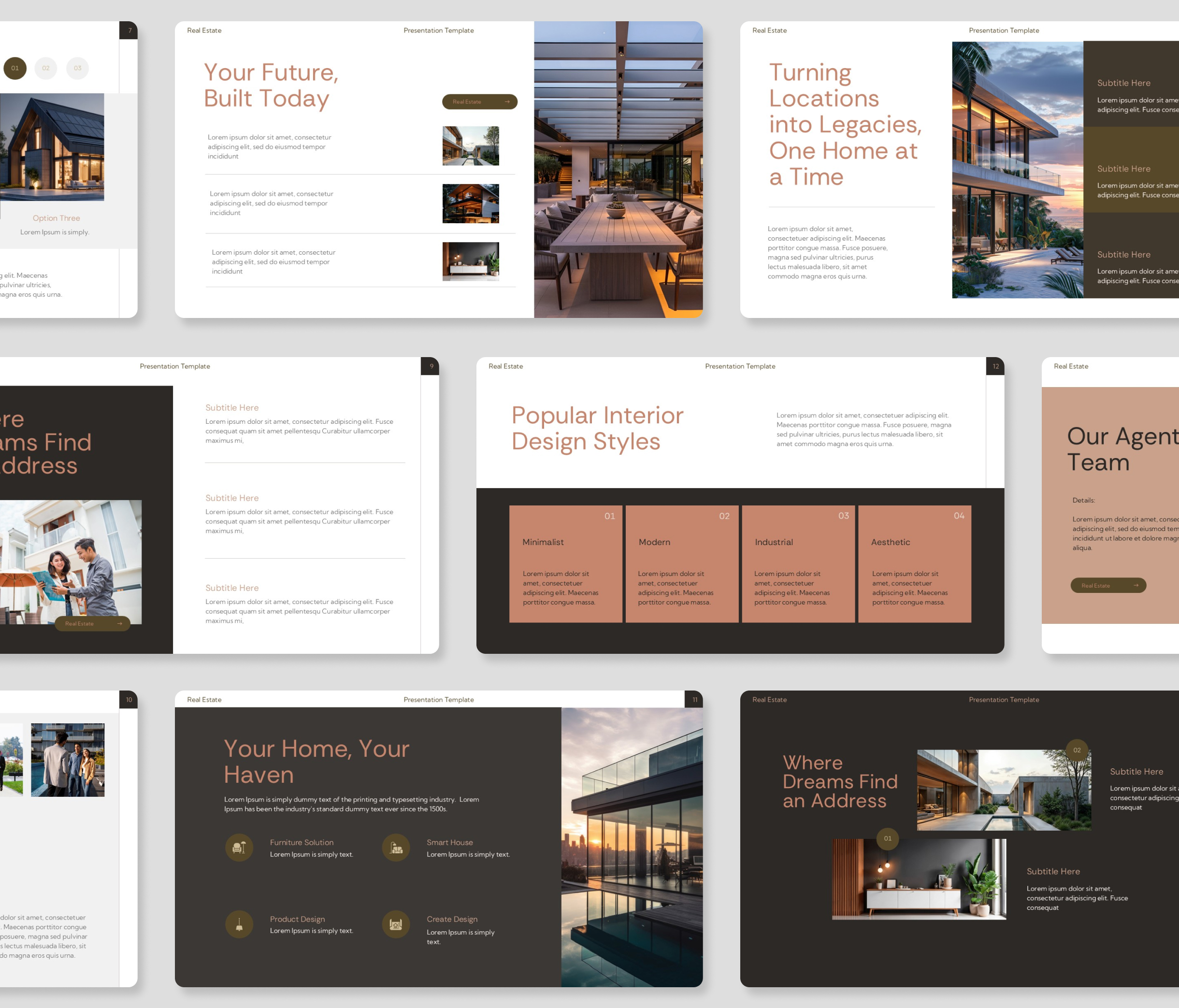Click first house thumbnail in Your Future slide

tap(471, 146)
